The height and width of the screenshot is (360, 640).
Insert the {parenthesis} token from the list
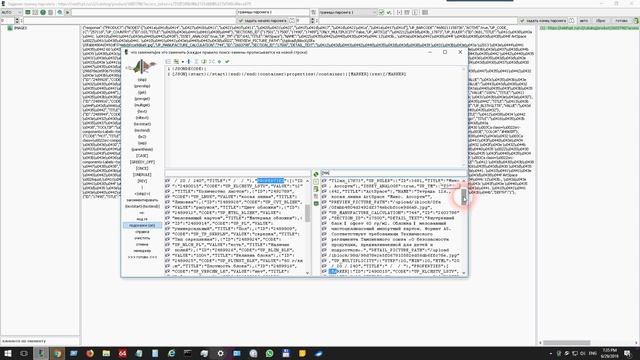[x=142, y=149]
